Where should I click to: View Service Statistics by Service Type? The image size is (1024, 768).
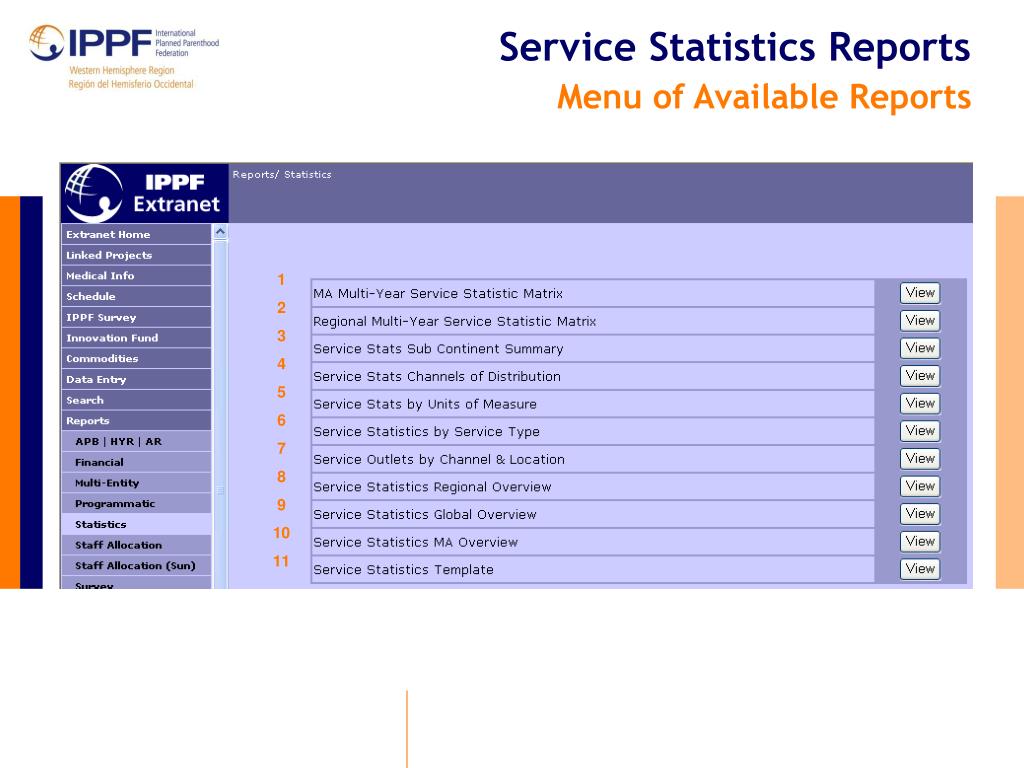point(920,431)
